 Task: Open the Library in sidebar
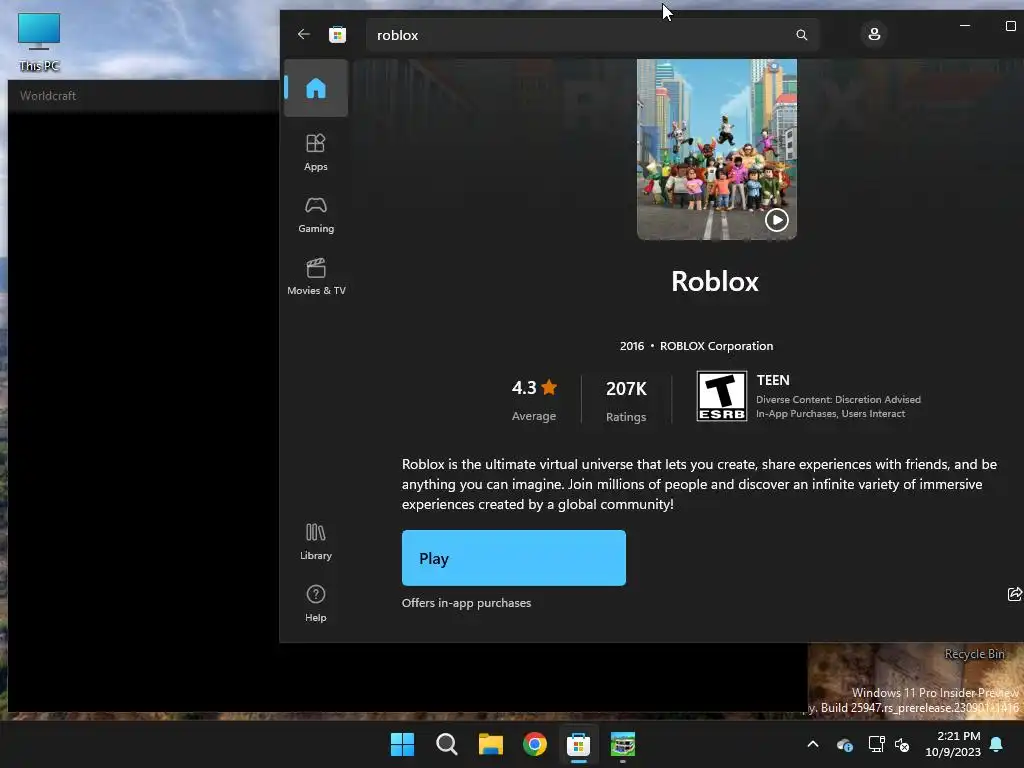316,541
